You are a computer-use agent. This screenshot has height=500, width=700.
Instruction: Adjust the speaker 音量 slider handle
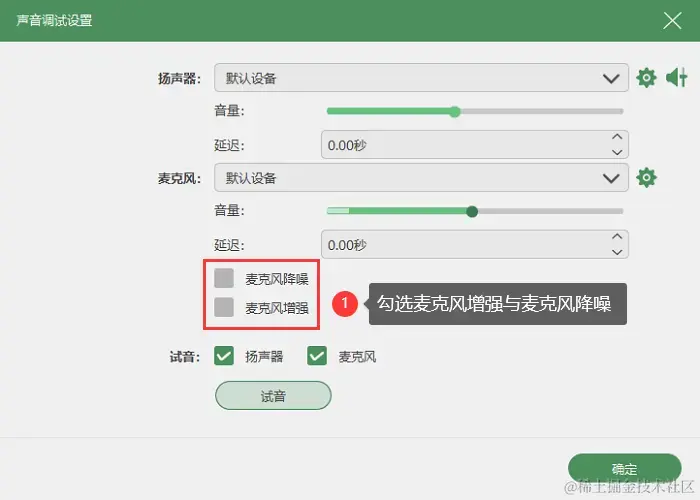point(454,112)
